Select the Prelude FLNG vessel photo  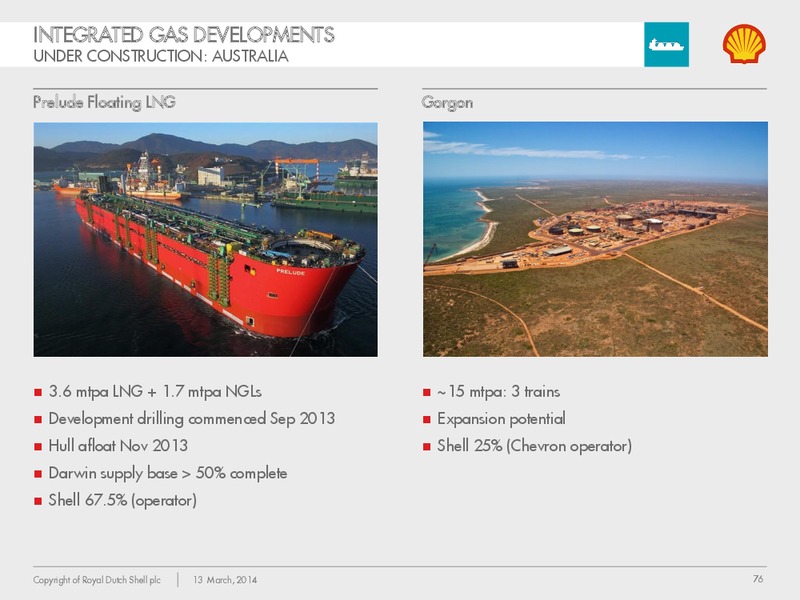206,239
